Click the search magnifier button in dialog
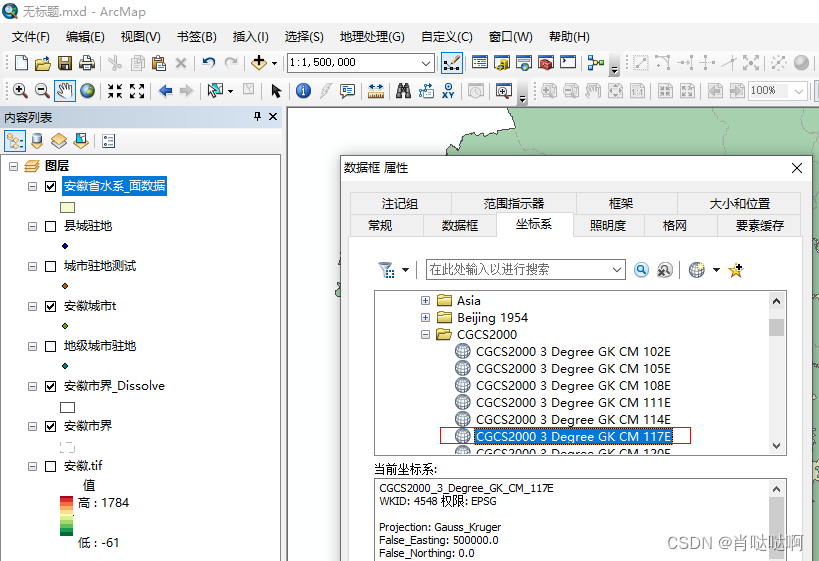819x561 pixels. (641, 270)
